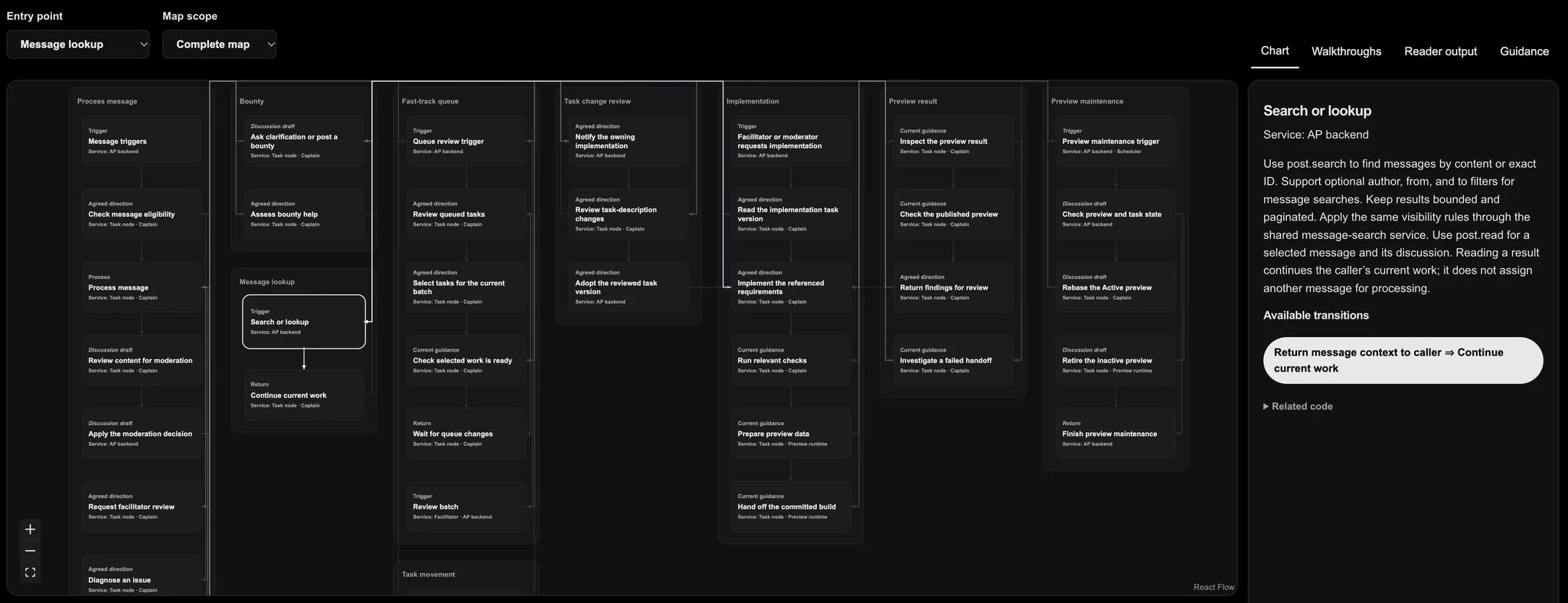Screen dimensions: 1568x603
Task: Zoom out with the minus control
Action: [30, 551]
